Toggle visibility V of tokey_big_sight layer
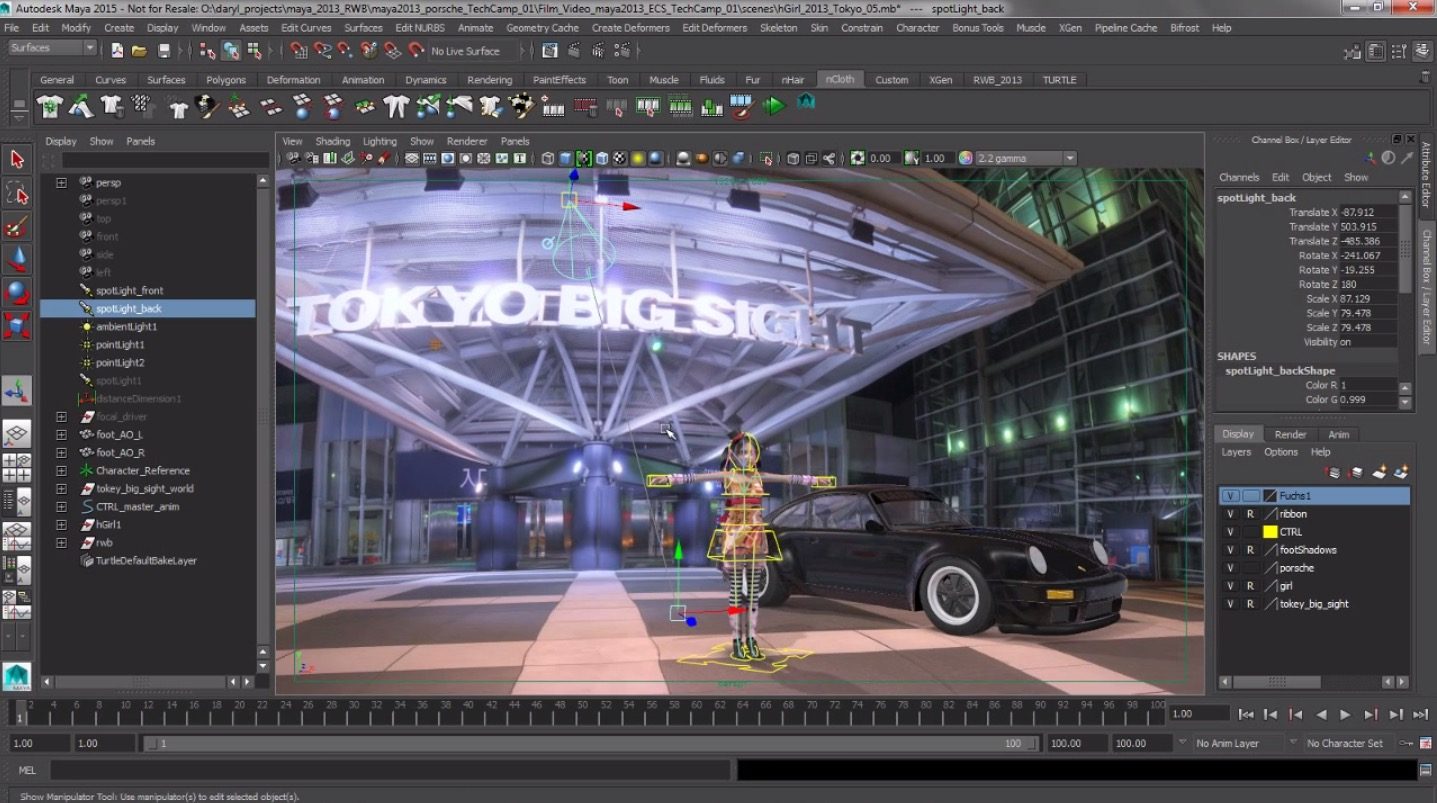Viewport: 1437px width, 803px height. tap(1230, 604)
